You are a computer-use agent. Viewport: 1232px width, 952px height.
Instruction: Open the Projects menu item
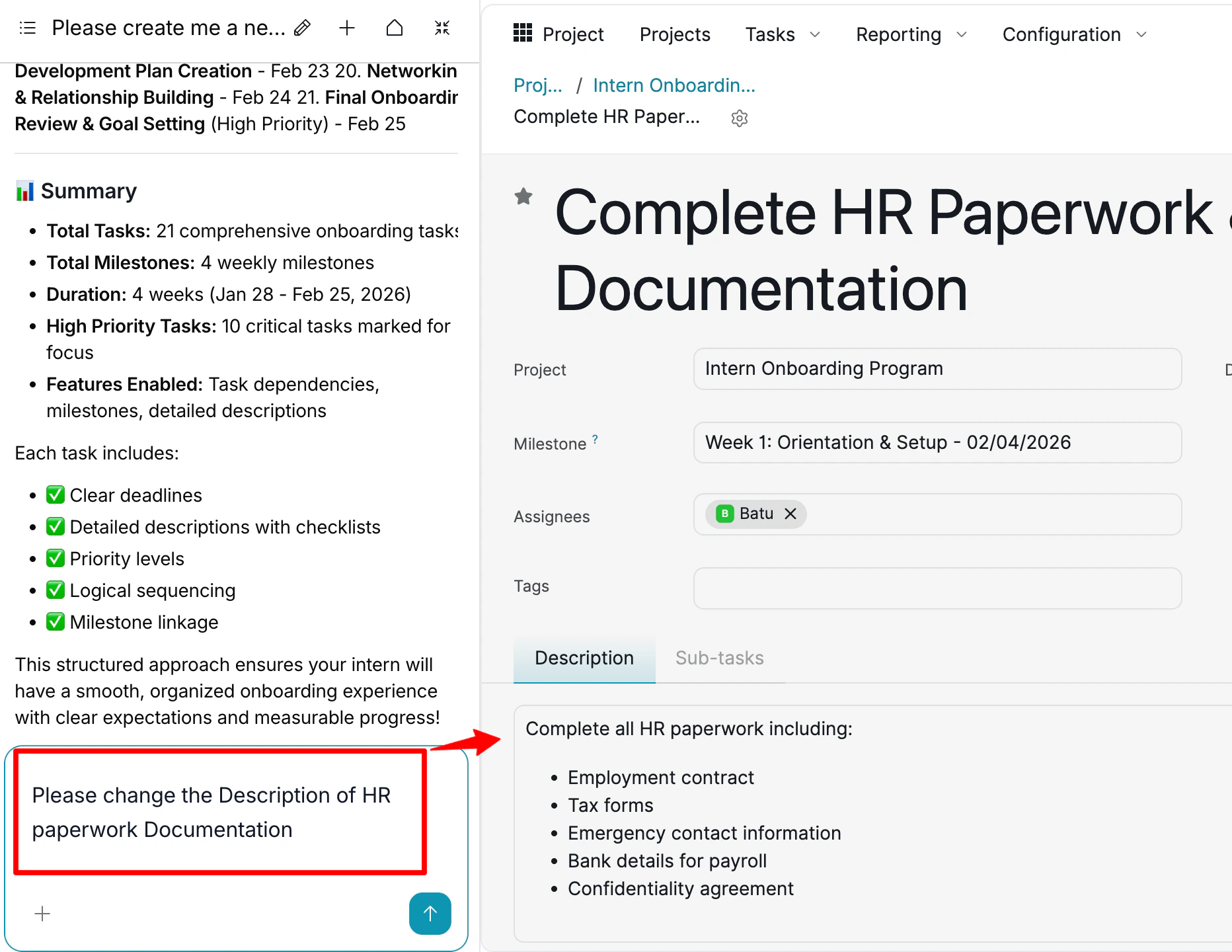[x=675, y=34]
